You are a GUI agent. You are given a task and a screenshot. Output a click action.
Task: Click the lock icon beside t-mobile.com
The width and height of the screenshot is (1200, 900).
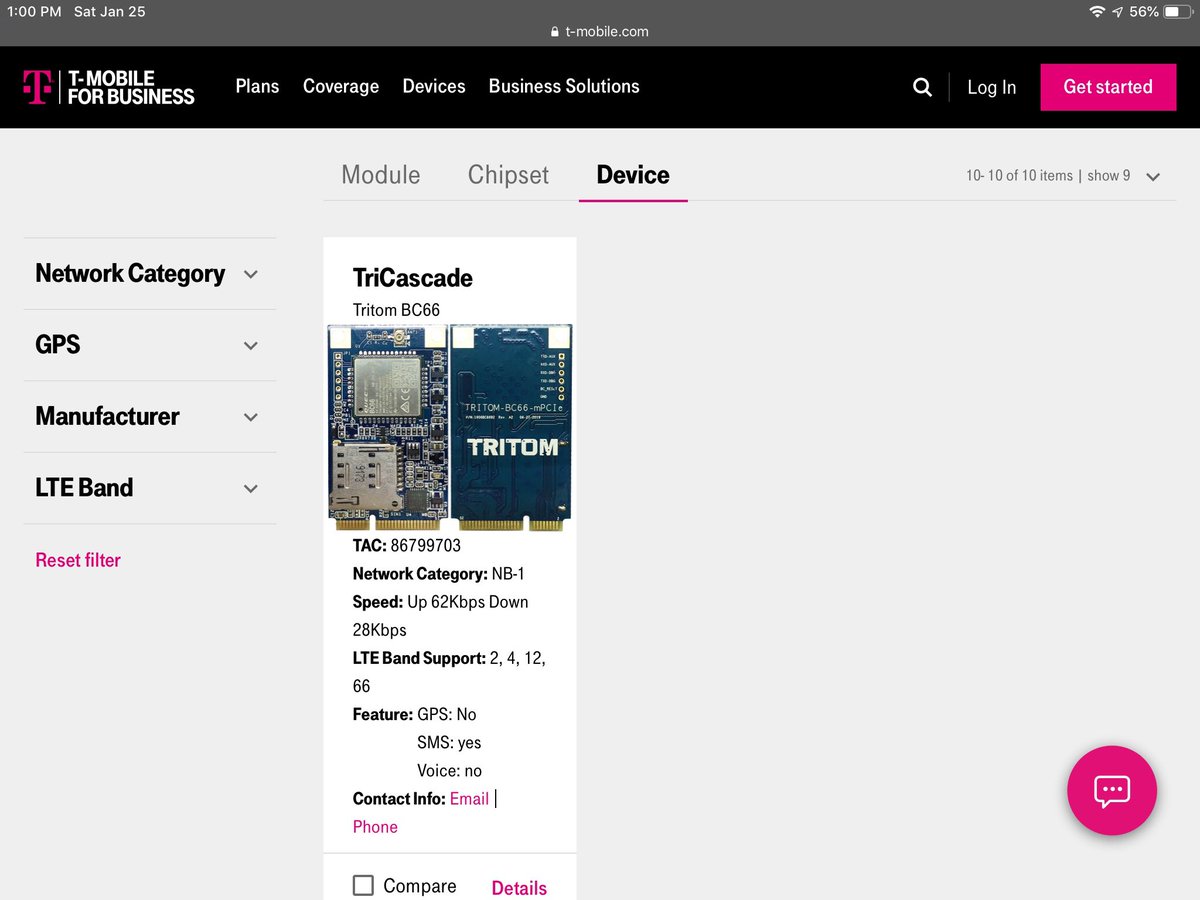pyautogui.click(x=553, y=31)
